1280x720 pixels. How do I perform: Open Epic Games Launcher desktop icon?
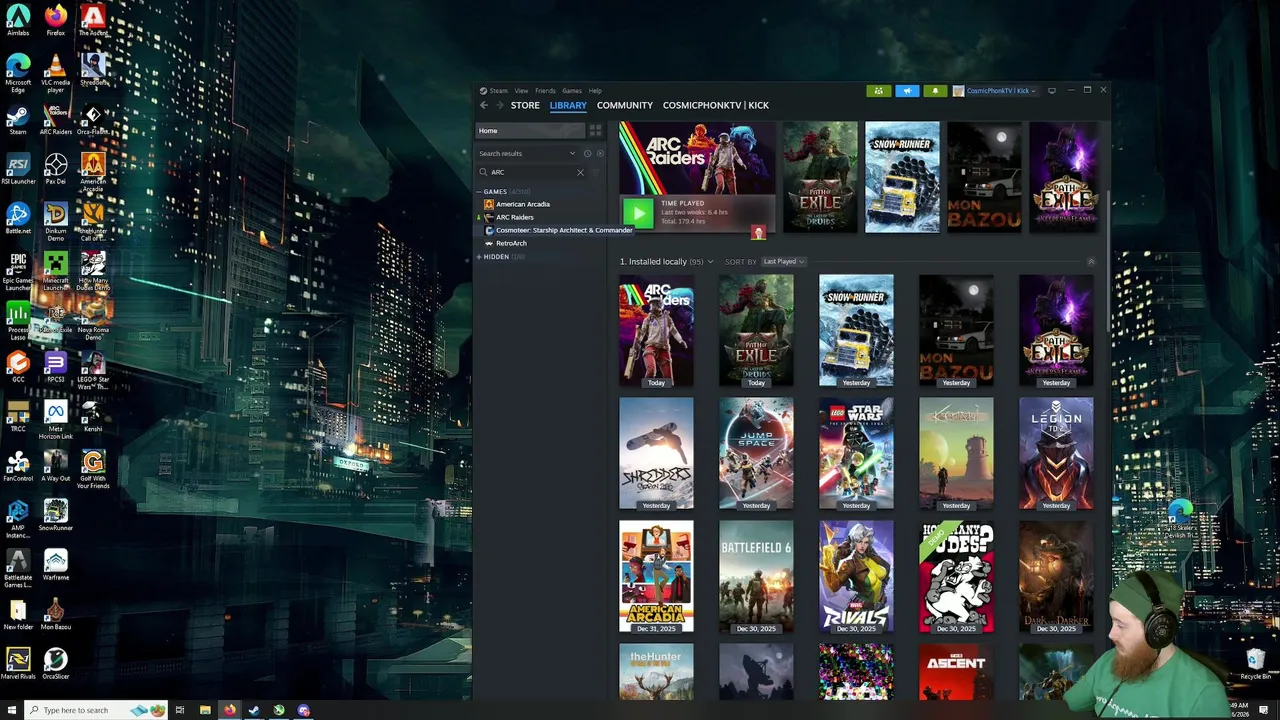pyautogui.click(x=18, y=272)
